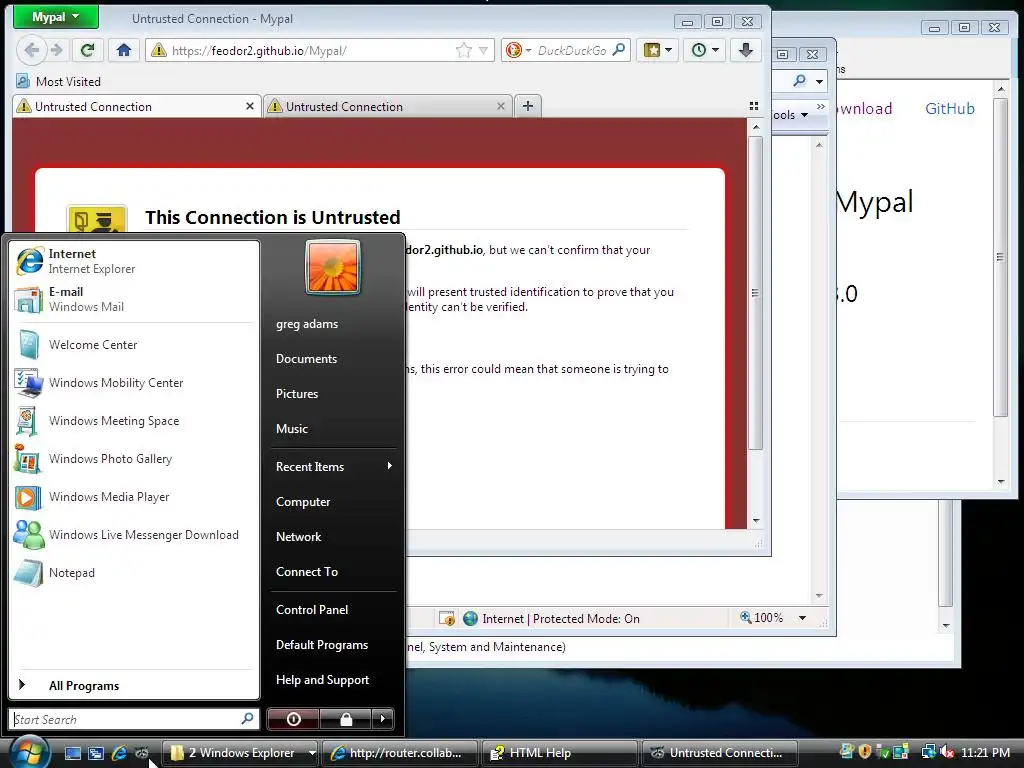Click the muted volume tray icon
Image resolution: width=1024 pixels, height=768 pixels.
coord(946,752)
